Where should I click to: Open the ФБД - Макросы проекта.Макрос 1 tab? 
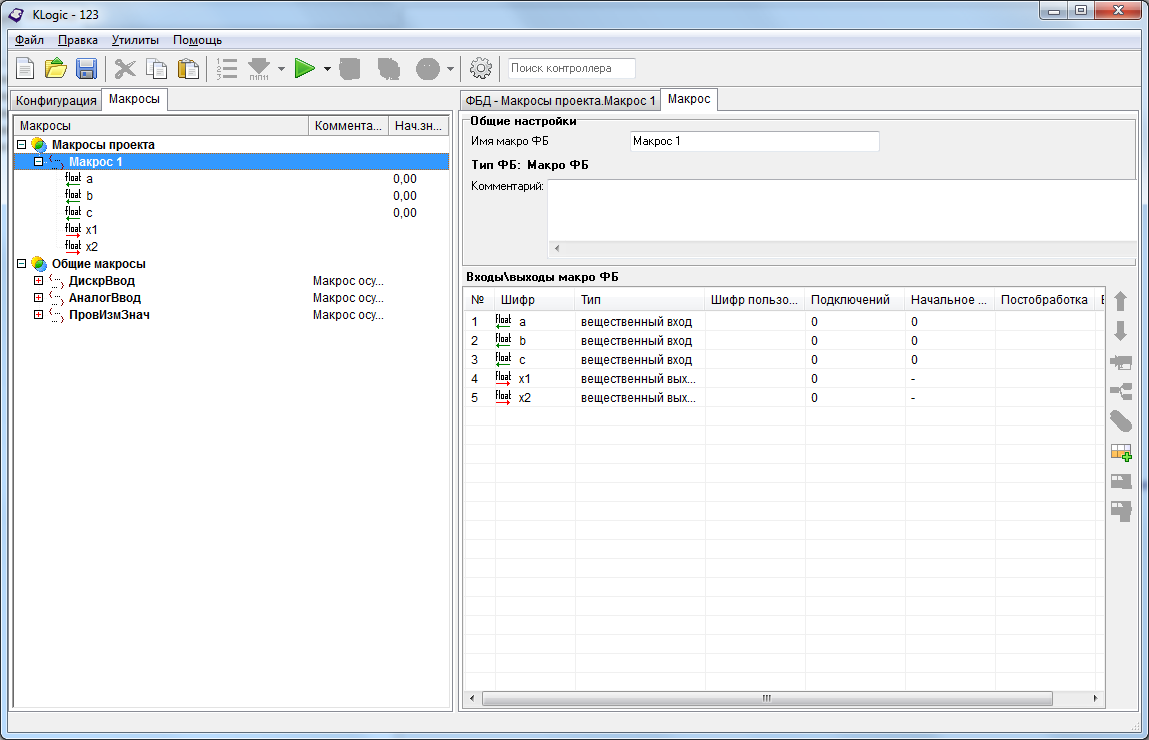[x=560, y=101]
